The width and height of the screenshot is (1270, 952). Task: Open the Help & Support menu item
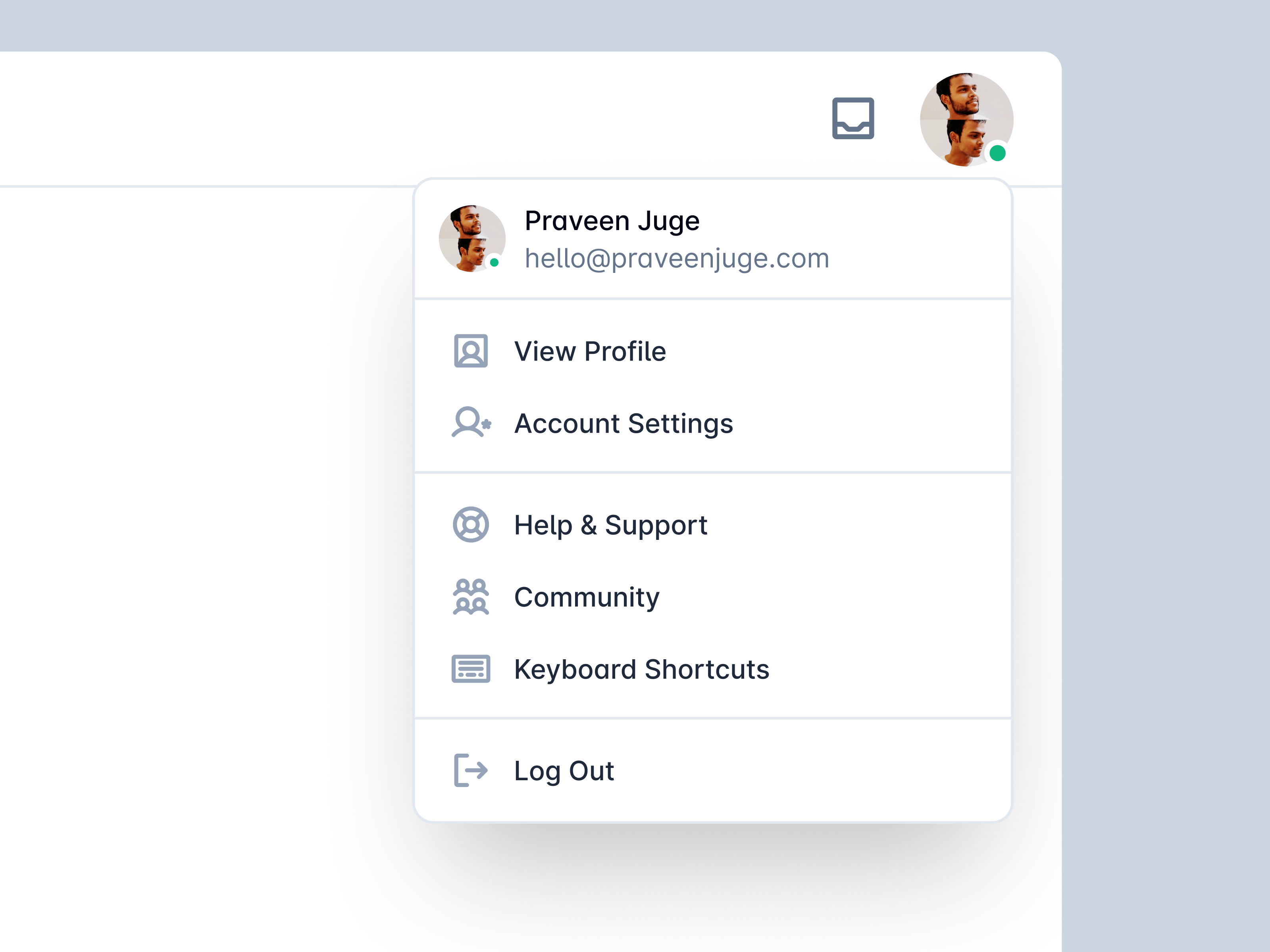coord(712,525)
